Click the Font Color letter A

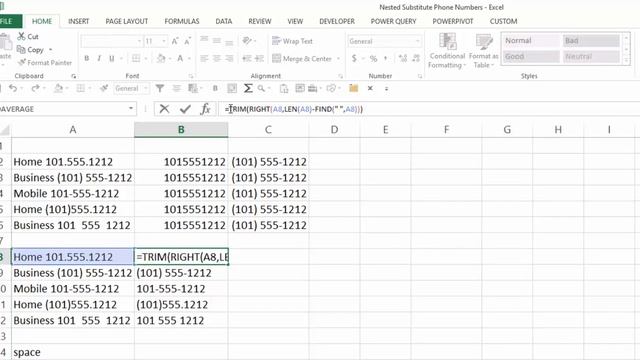click(x=180, y=58)
